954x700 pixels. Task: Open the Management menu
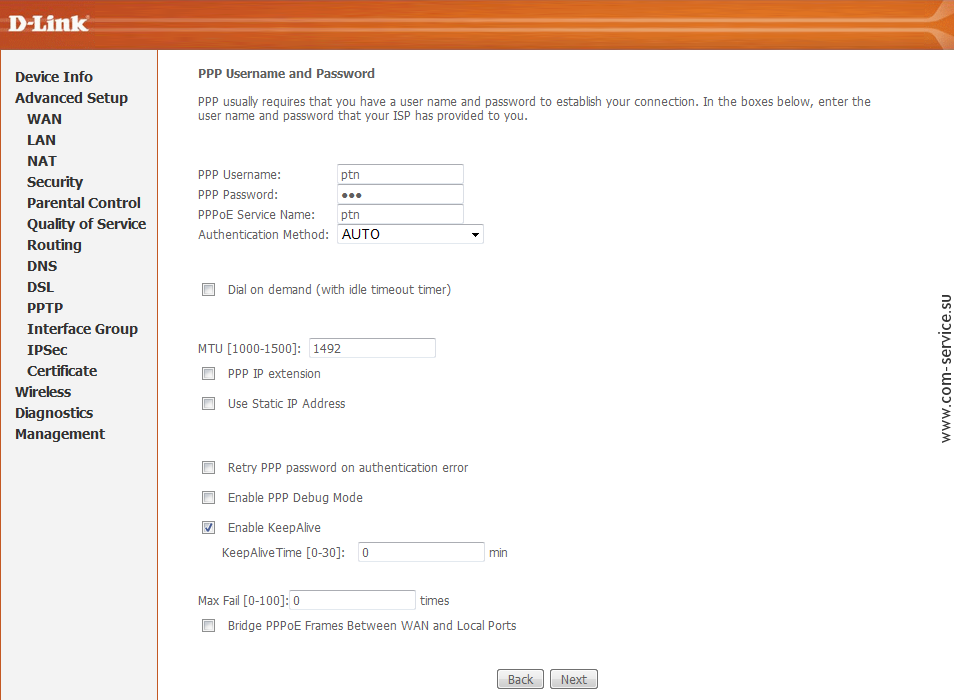pos(60,434)
